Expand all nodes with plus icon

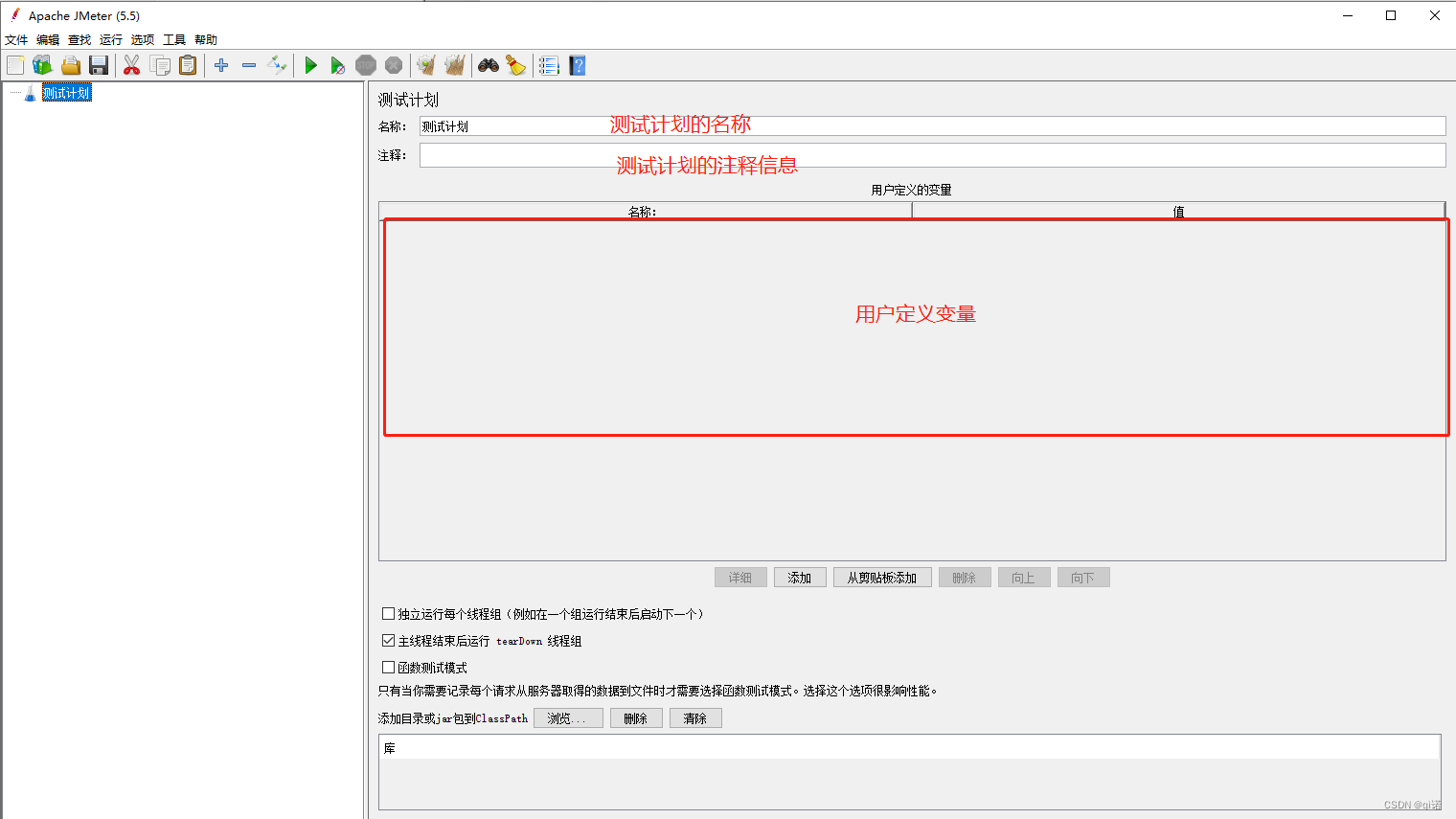(x=221, y=65)
